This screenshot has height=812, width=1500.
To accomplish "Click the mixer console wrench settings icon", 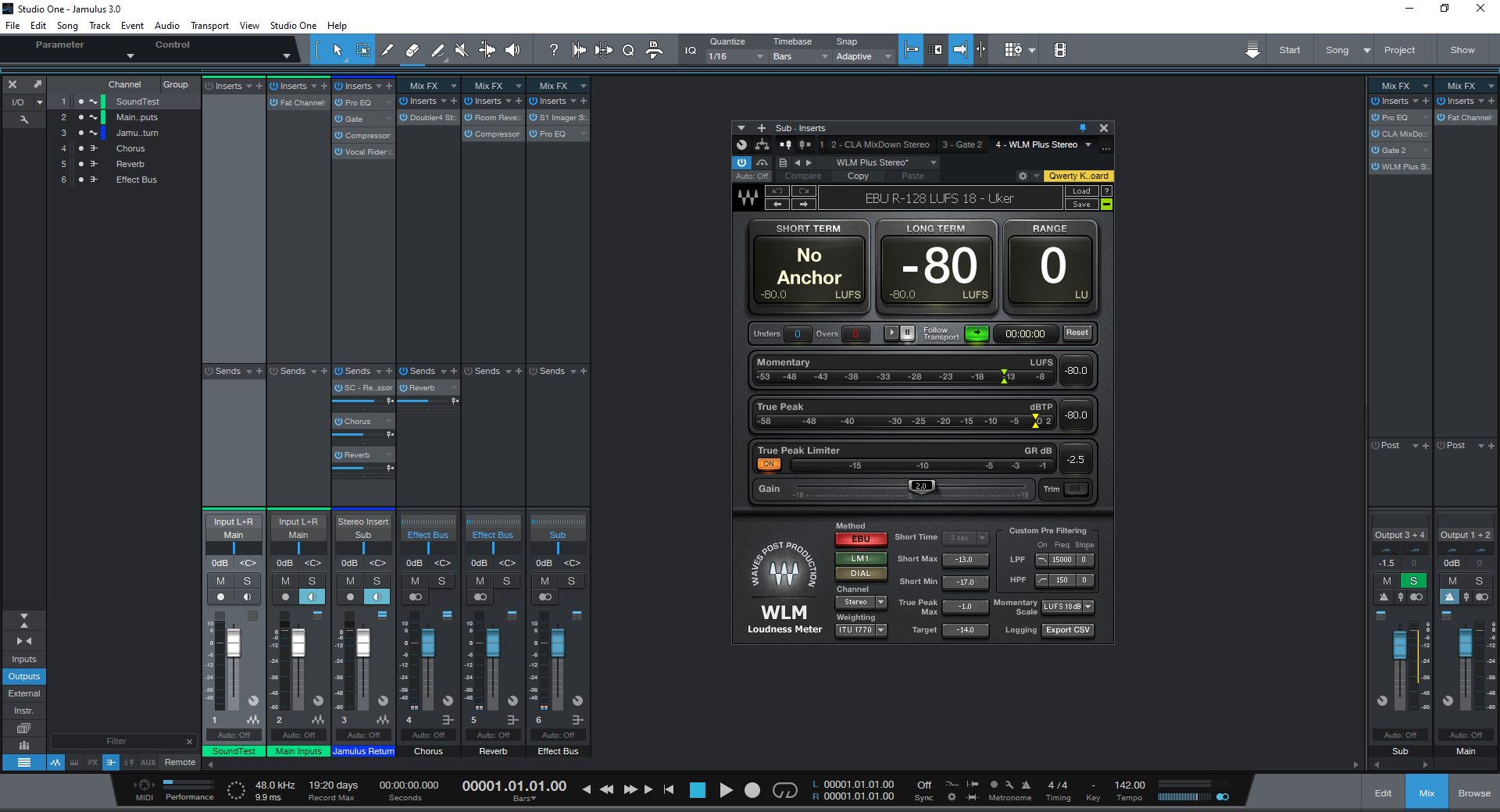I will click(24, 119).
